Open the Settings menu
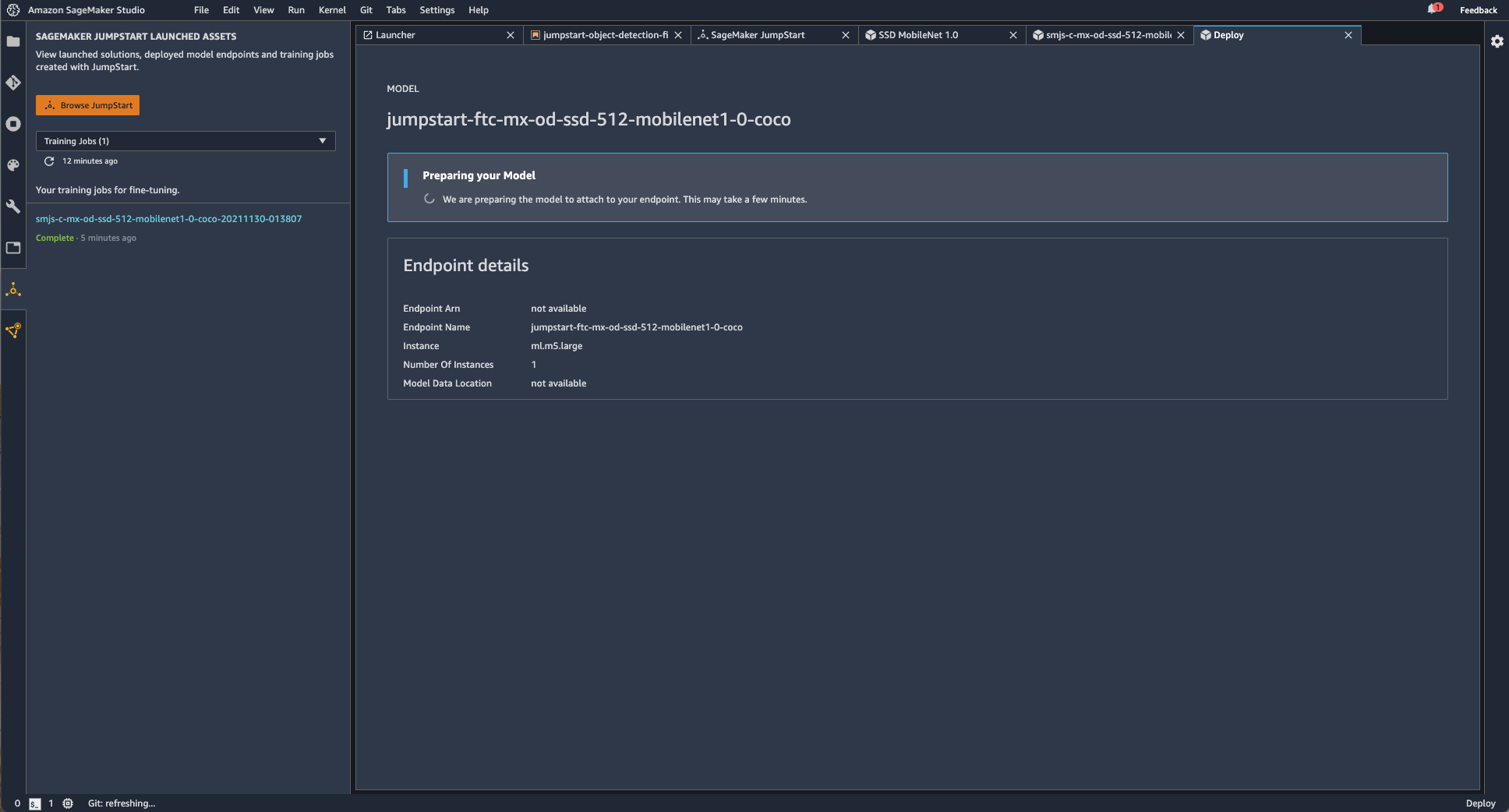This screenshot has width=1509, height=812. pos(436,10)
